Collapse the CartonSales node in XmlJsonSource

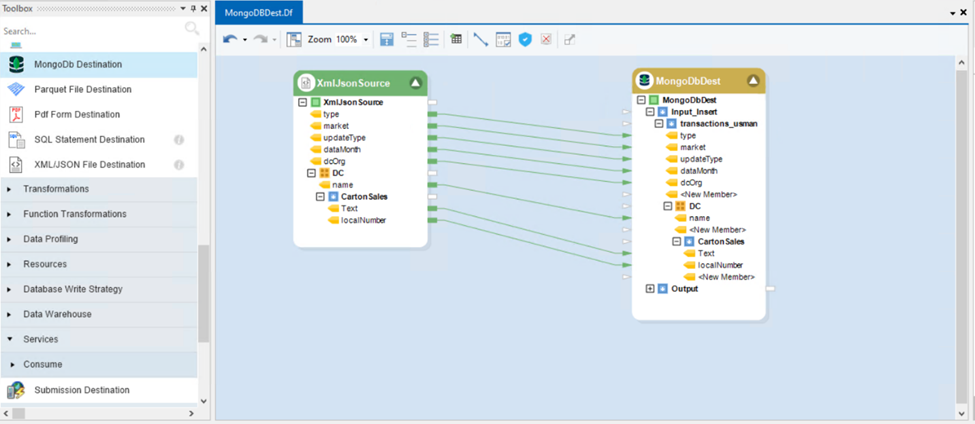[x=320, y=197]
